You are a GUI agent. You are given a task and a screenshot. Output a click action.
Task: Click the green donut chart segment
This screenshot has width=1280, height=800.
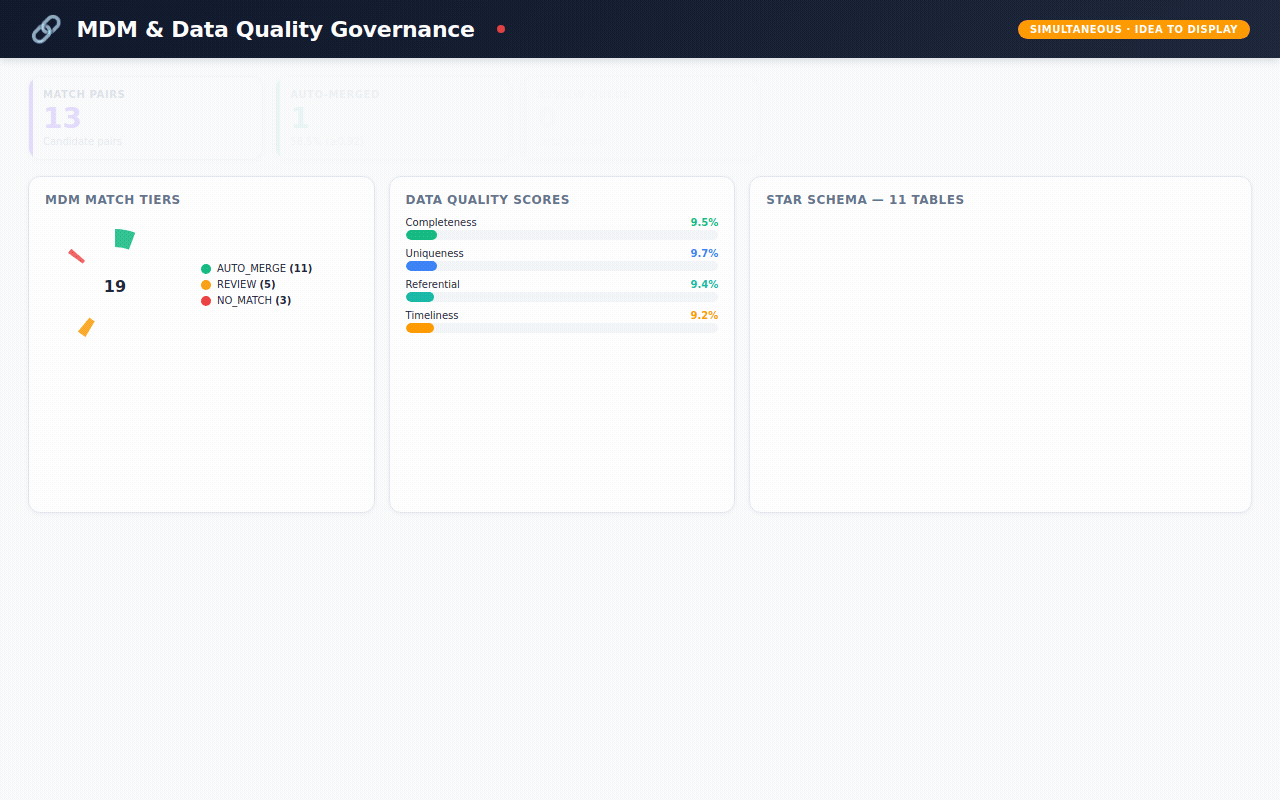[x=124, y=239]
